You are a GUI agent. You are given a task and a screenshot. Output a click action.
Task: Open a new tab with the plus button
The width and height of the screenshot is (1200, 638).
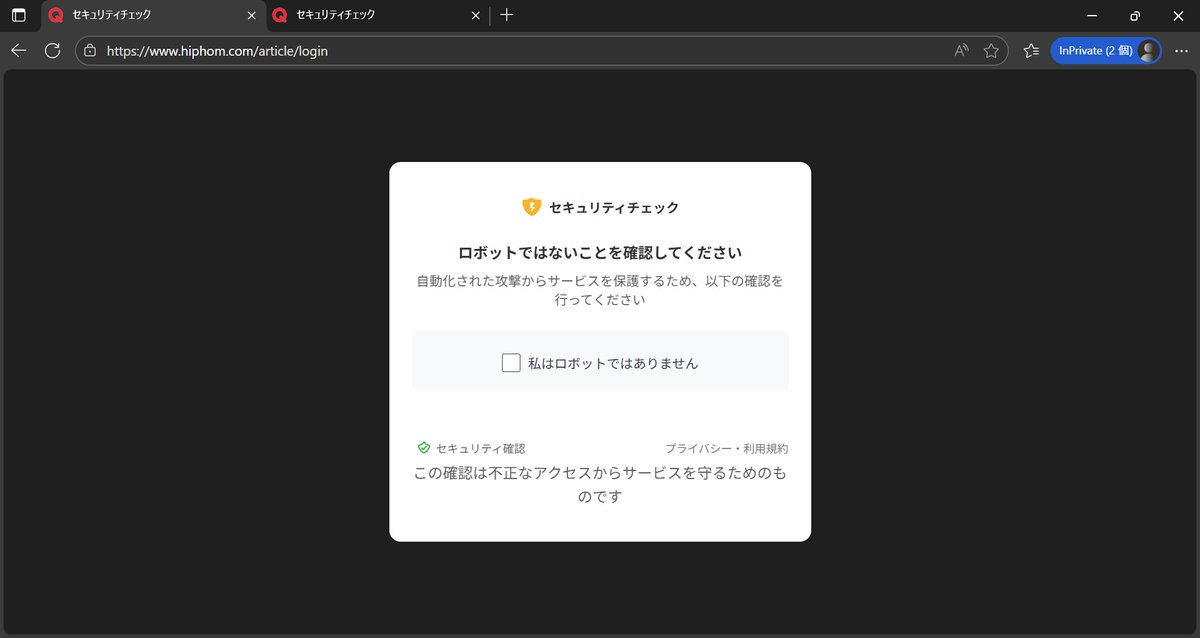(x=506, y=15)
